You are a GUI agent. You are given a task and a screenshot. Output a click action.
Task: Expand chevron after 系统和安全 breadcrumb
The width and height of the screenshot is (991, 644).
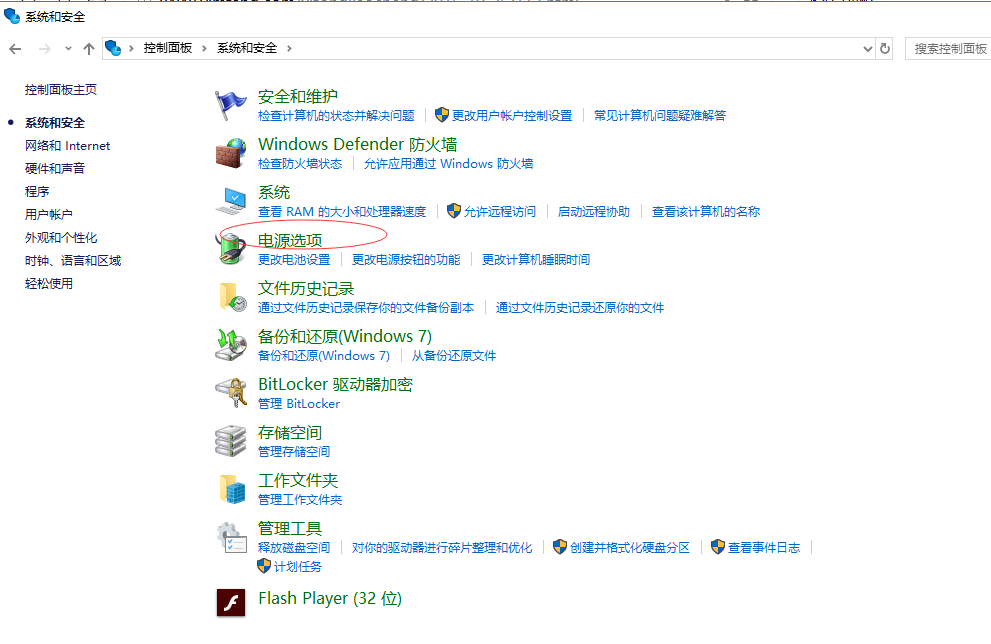coord(289,49)
